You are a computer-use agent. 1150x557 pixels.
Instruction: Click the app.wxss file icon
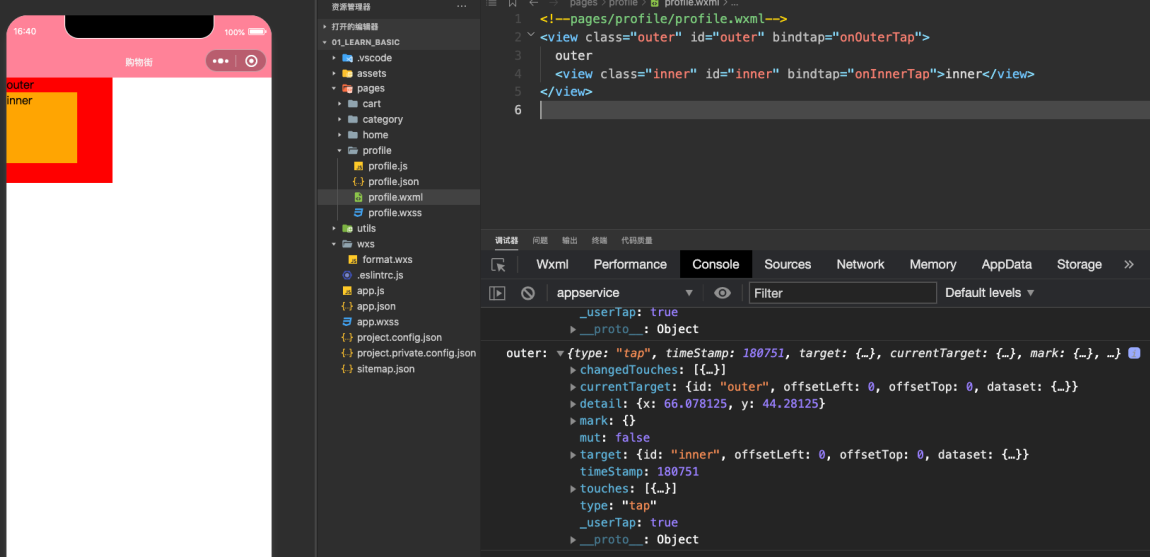coord(347,322)
